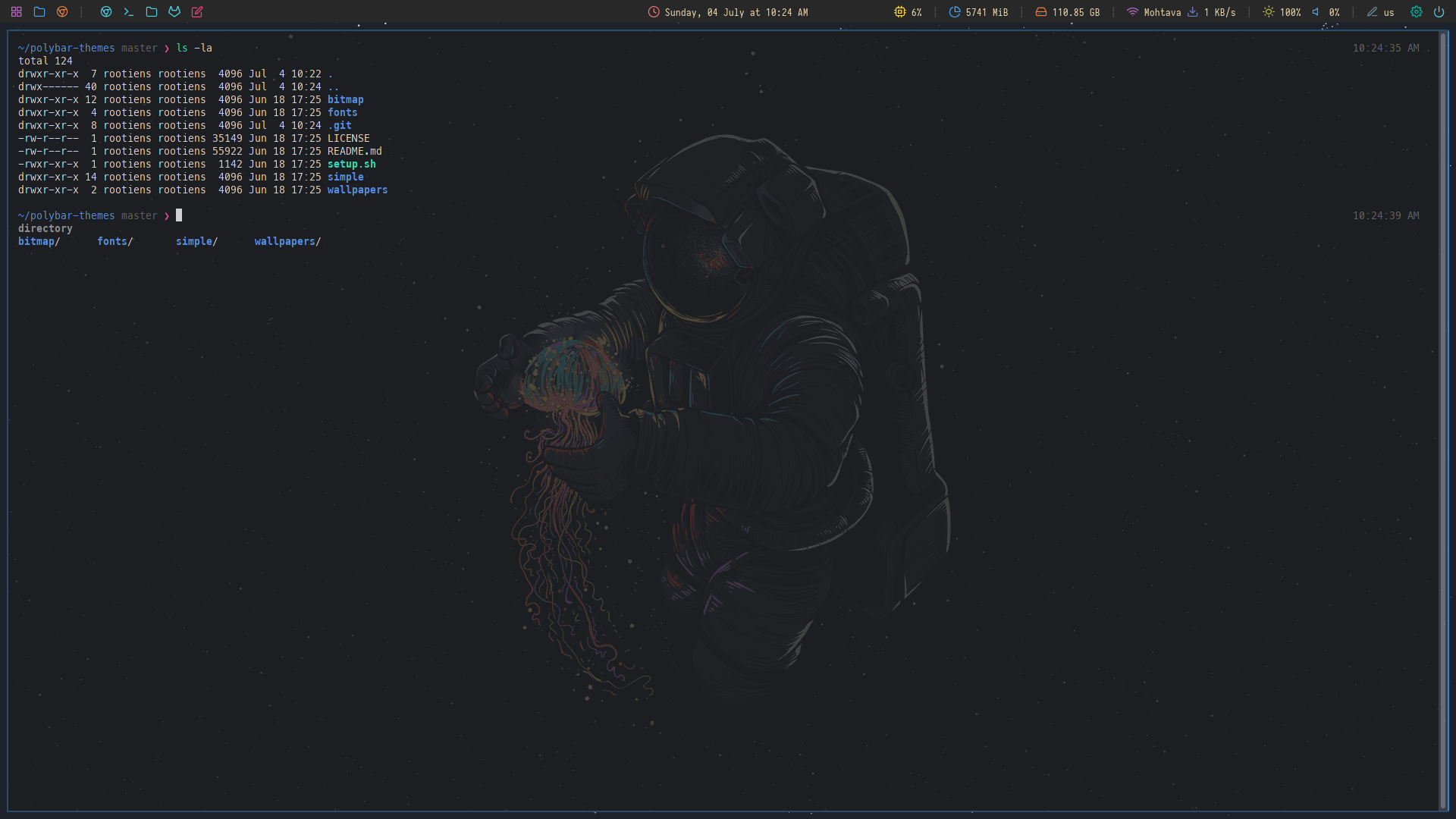
Task: Select the bitmap/ directory completion
Action: tap(39, 241)
